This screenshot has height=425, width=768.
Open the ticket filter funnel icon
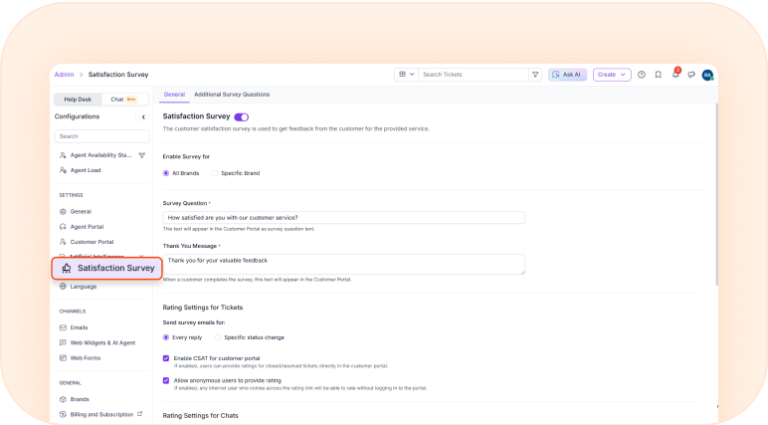coord(535,74)
